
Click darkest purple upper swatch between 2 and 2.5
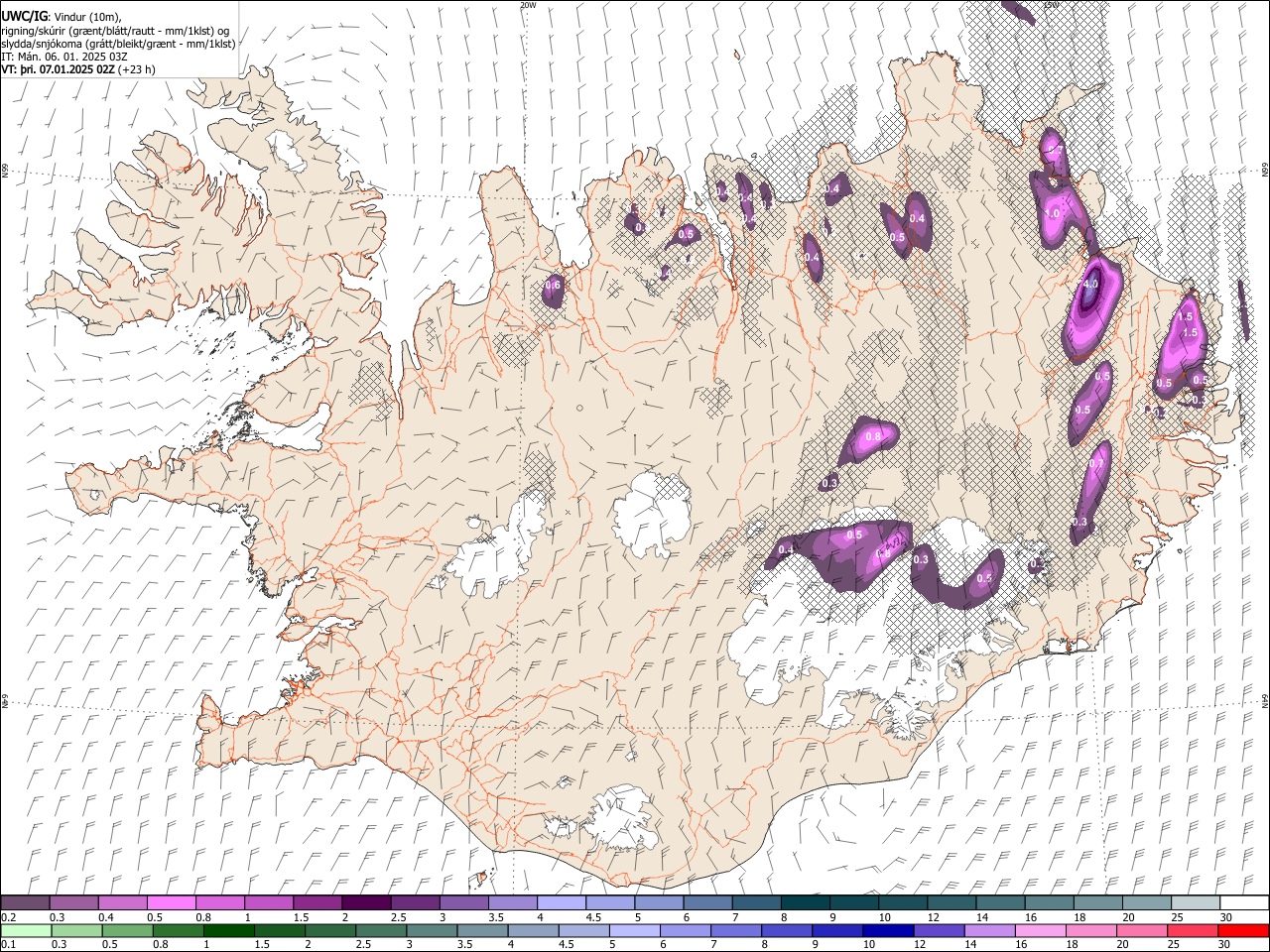[x=366, y=902]
